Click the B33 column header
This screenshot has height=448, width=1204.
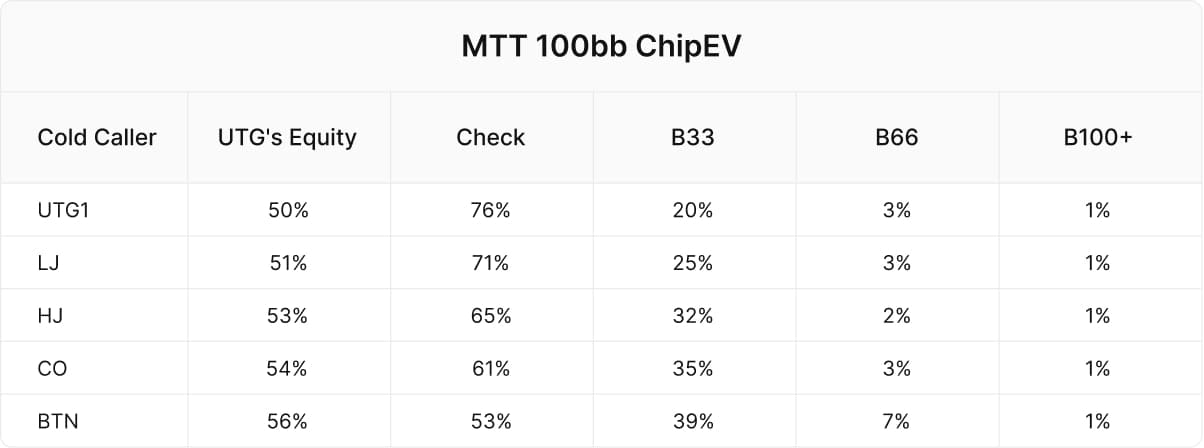(693, 138)
